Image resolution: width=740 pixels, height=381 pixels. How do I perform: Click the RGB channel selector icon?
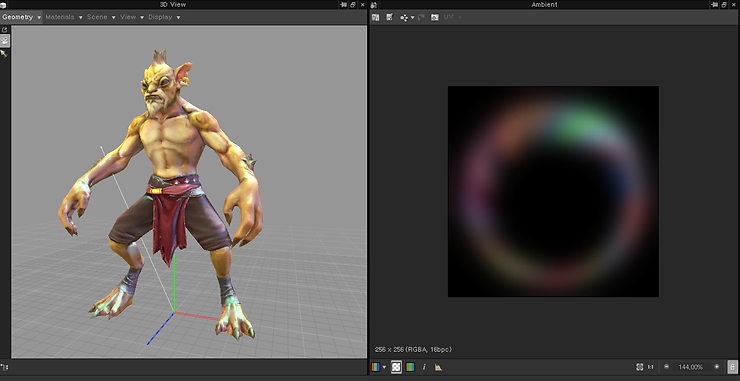tap(376, 367)
